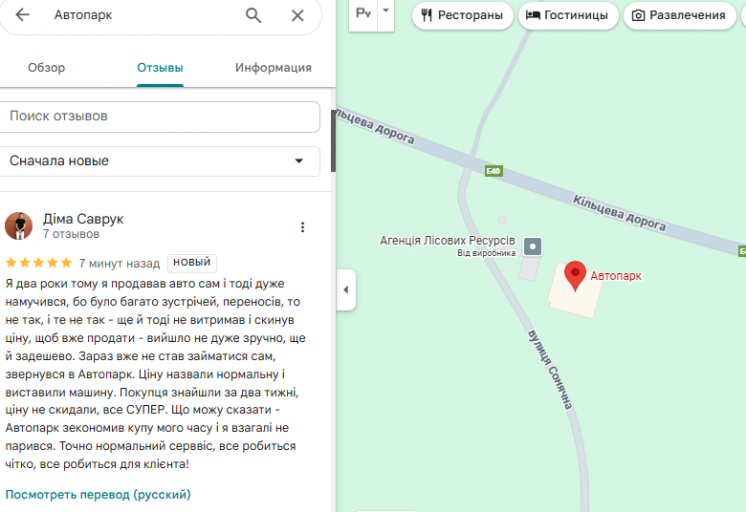Click the Поиск отзывов input field
The image size is (746, 512).
click(x=159, y=117)
